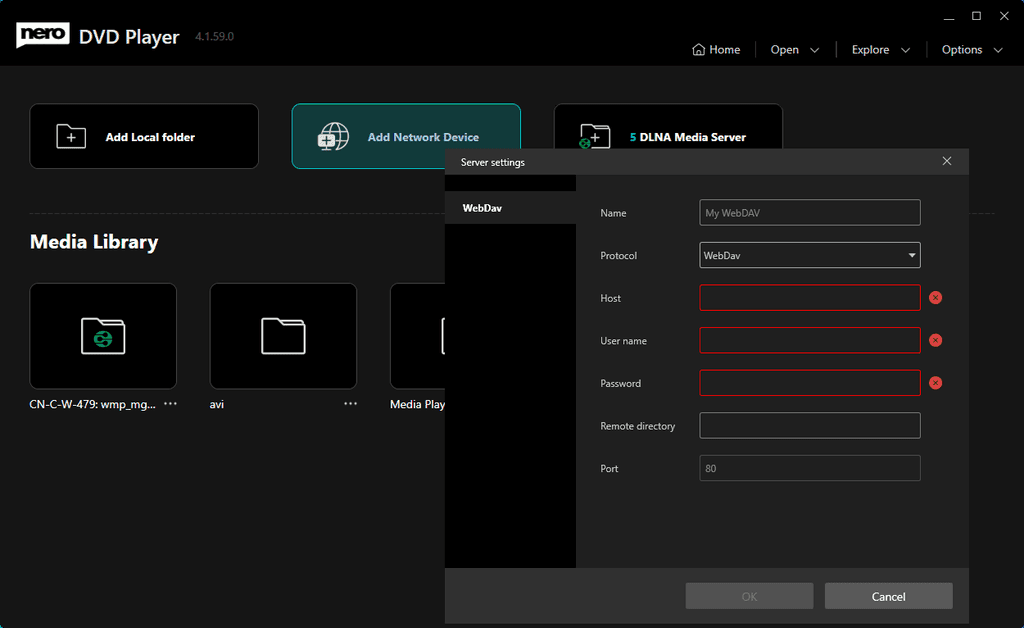Expand the Explore menu chevron
This screenshot has width=1024, height=628.
(906, 49)
